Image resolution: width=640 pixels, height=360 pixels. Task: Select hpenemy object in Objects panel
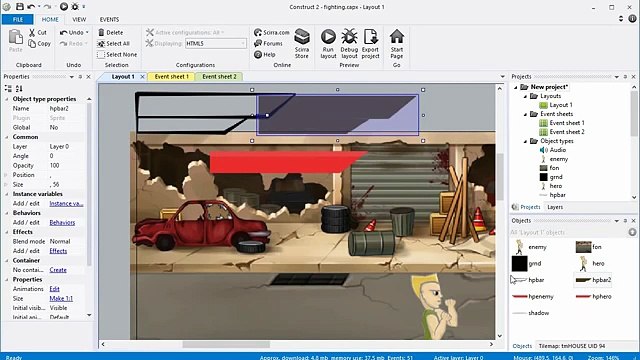(533, 296)
